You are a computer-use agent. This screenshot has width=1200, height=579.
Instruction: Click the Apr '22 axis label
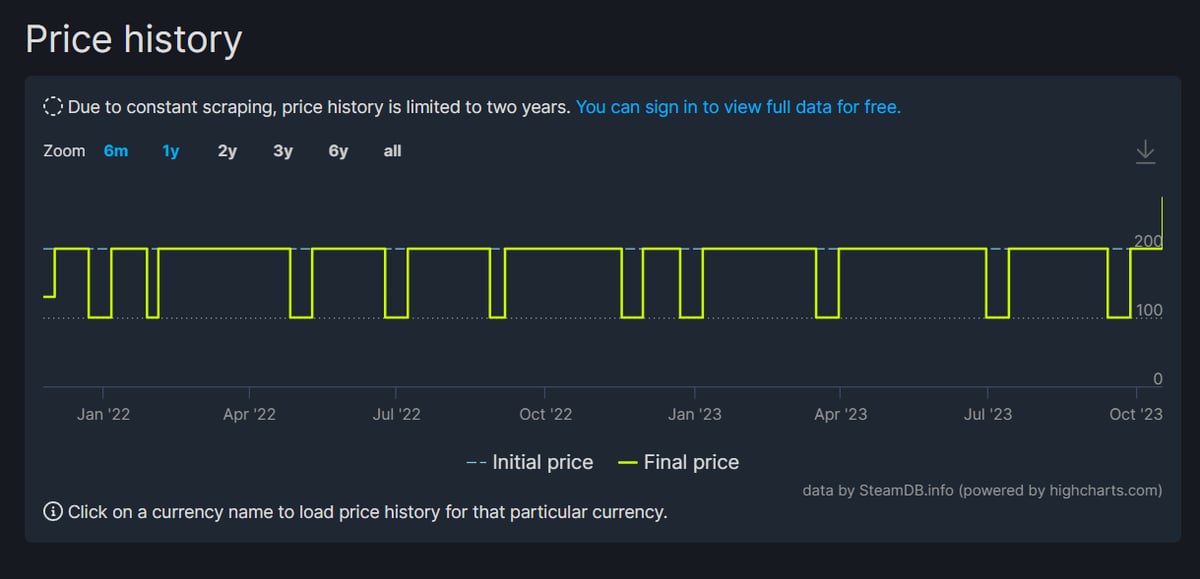coord(249,414)
